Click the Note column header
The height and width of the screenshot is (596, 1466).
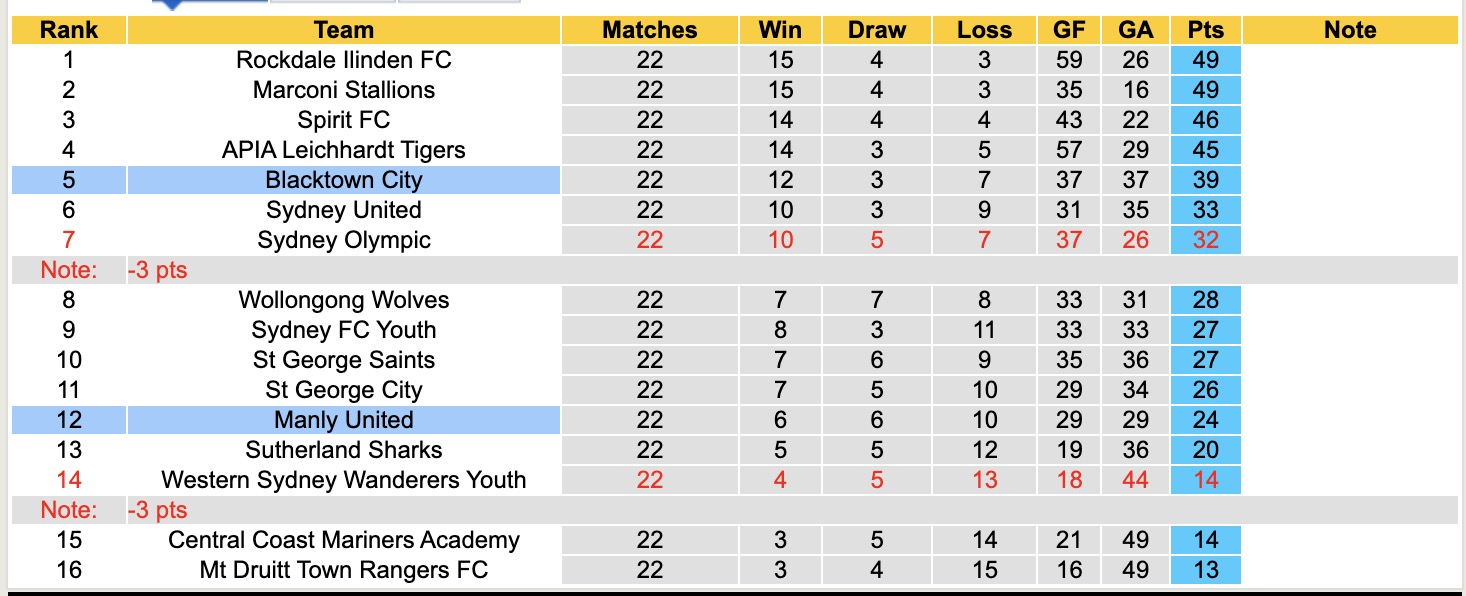[1350, 30]
